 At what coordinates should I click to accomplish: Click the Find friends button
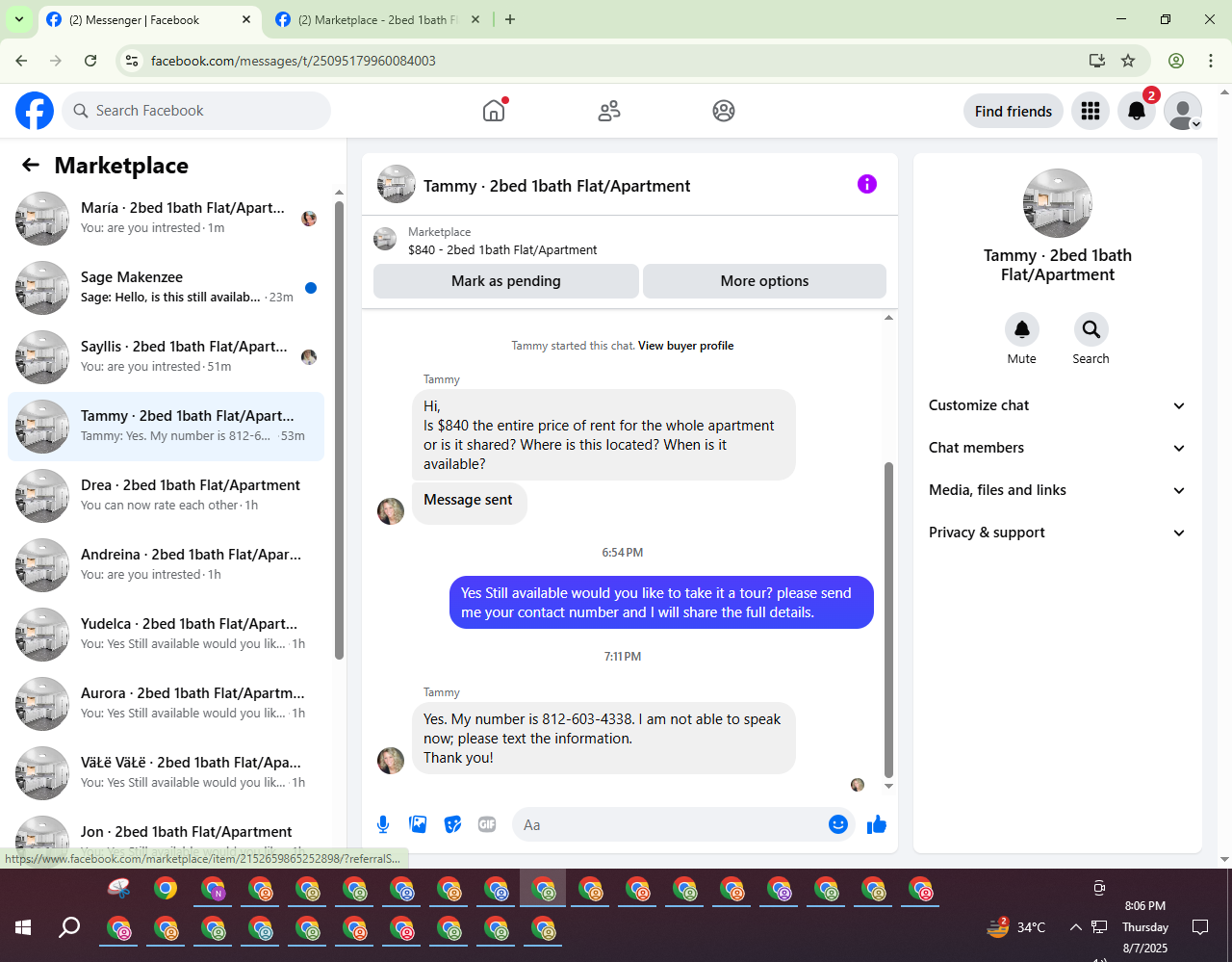pyautogui.click(x=1014, y=111)
